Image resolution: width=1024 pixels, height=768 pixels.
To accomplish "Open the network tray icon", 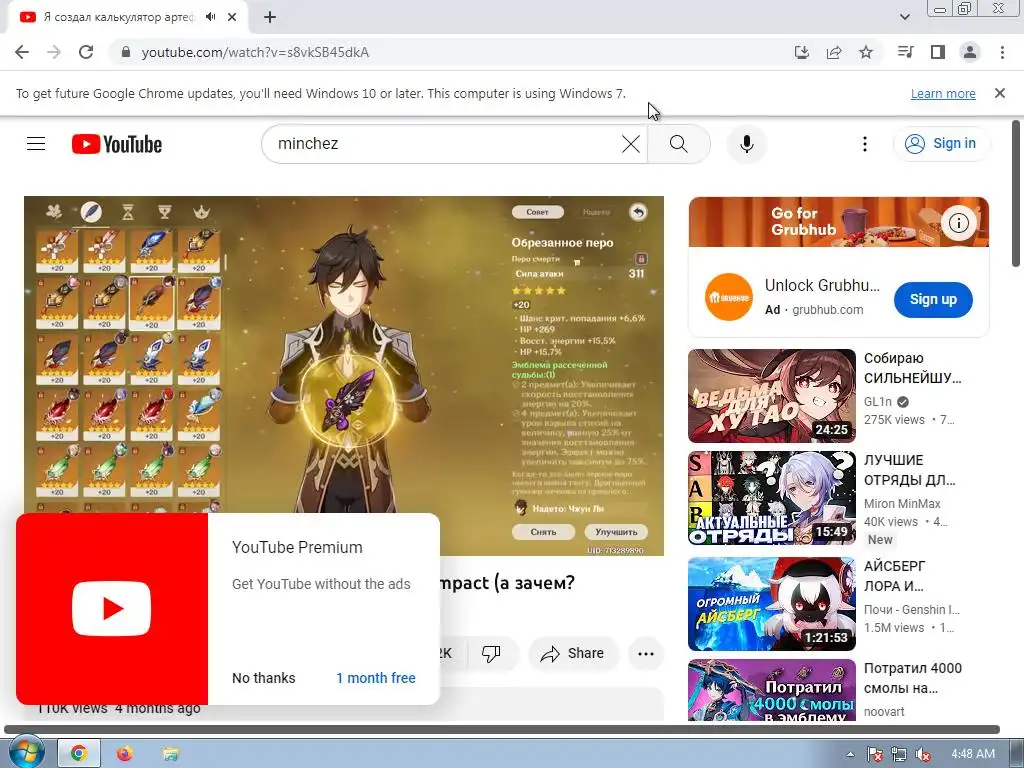I will pos(899,754).
